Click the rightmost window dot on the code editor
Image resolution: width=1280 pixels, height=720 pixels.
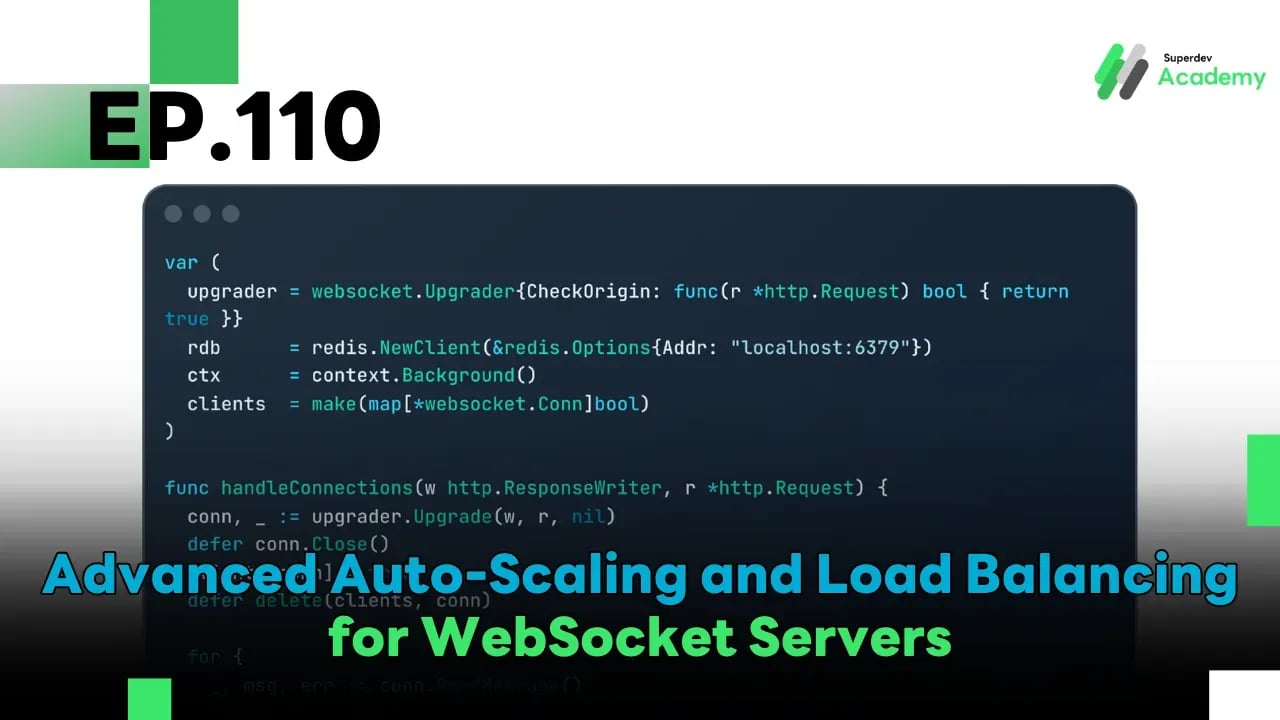(x=230, y=213)
